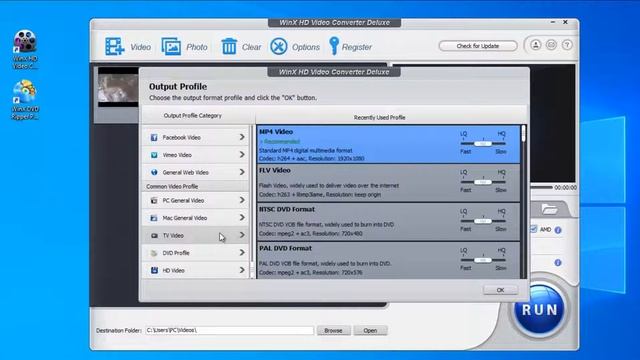Open WinX DVD Ripper desktop shortcut
The image size is (640, 360).
tap(25, 100)
